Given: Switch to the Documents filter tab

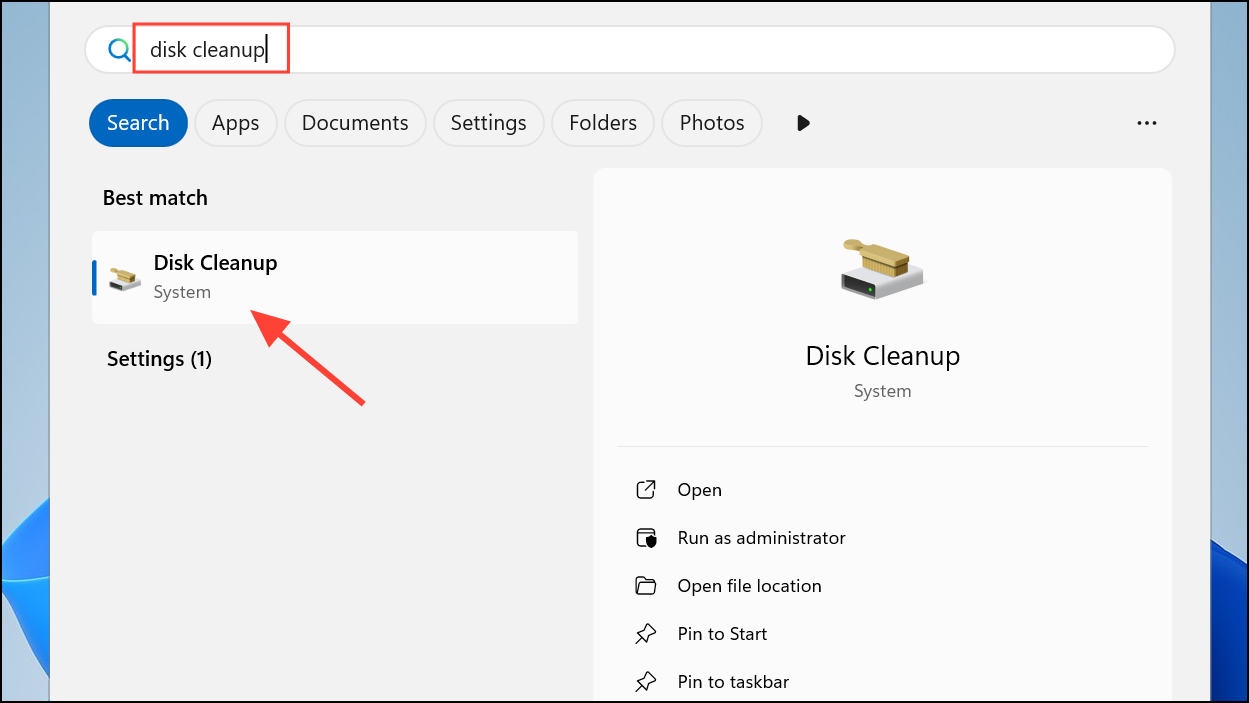Looking at the screenshot, I should coord(355,123).
